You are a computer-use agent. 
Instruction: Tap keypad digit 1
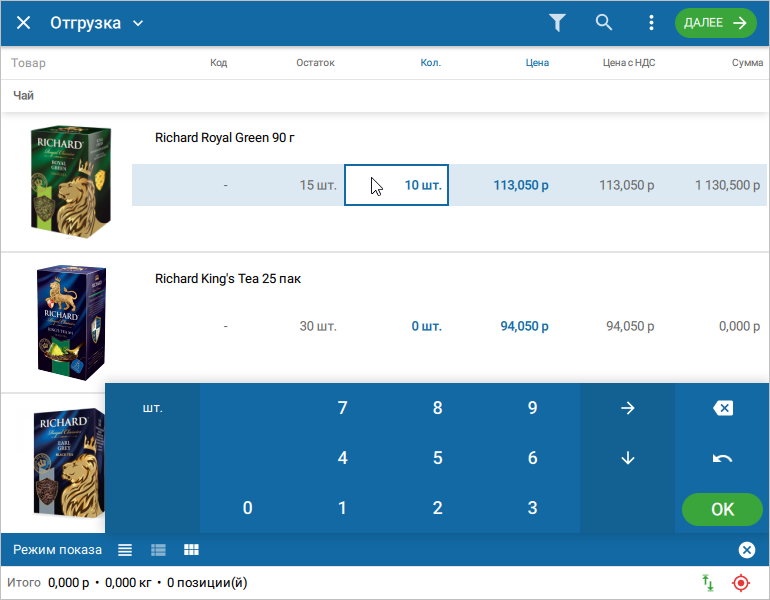pyautogui.click(x=342, y=508)
